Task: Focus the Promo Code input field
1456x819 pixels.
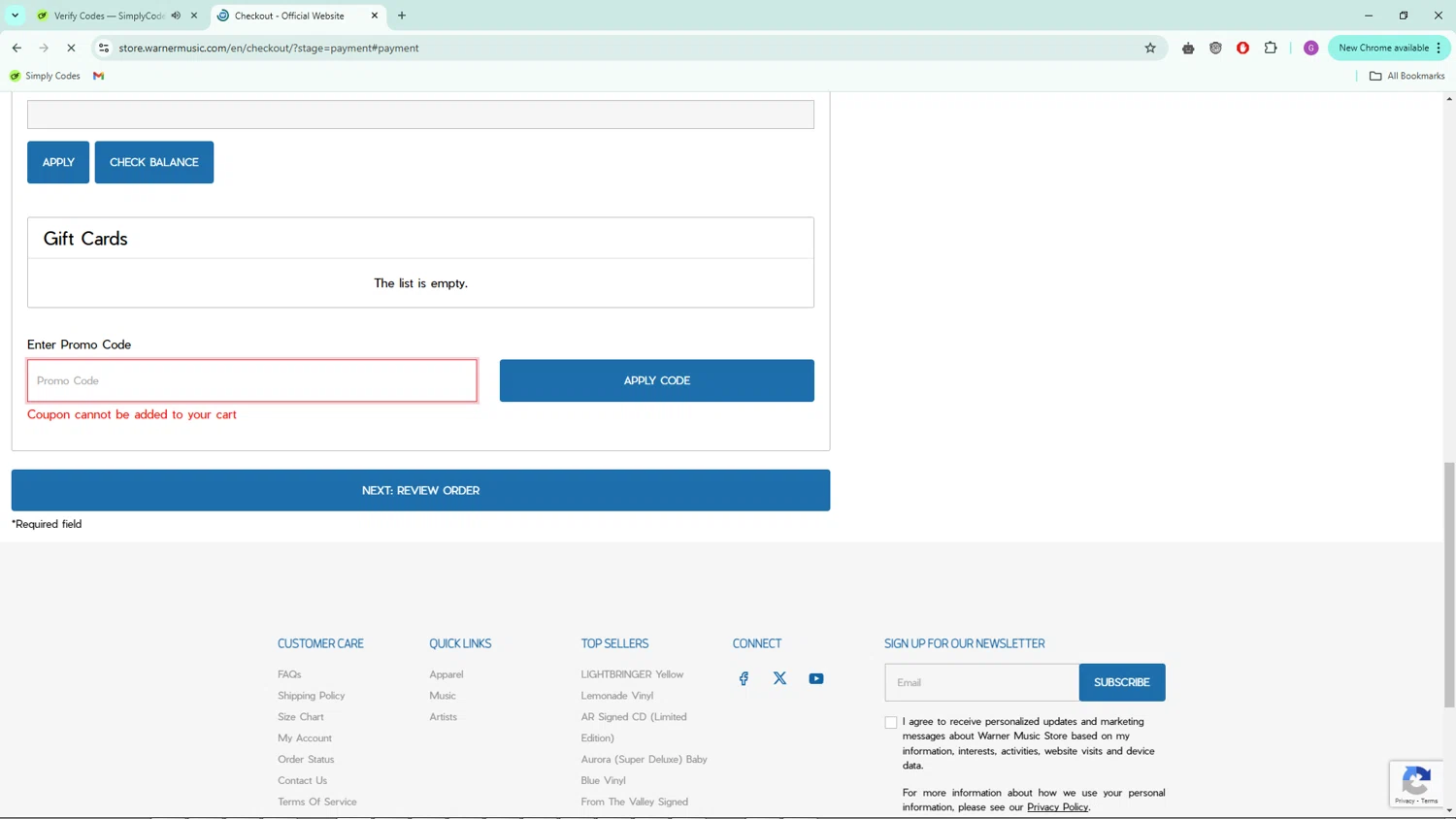Action: tap(252, 380)
